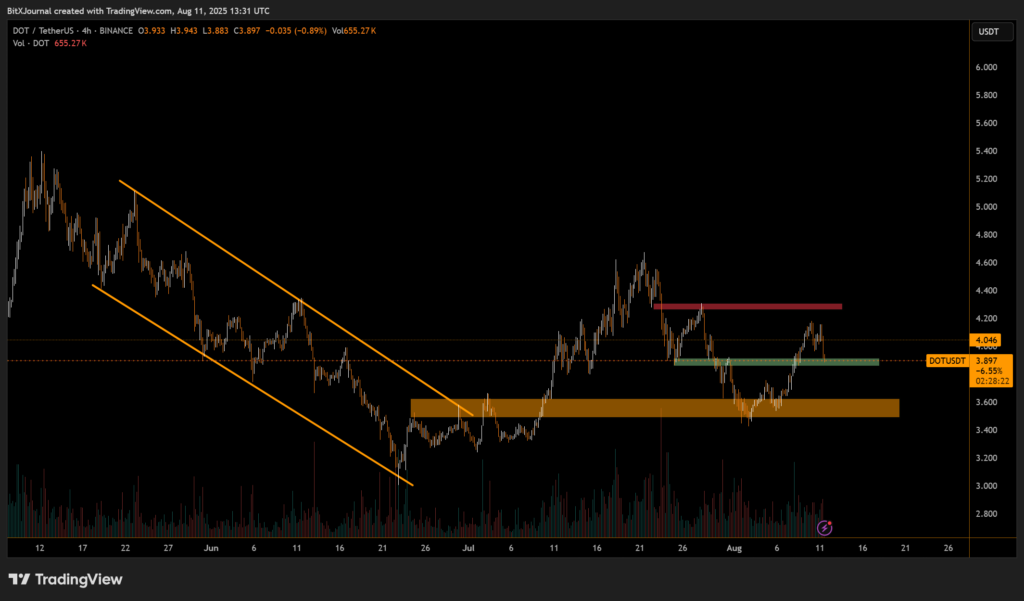Click the Aug label on time axis
Viewport: 1024px width, 601px height.
(734, 548)
